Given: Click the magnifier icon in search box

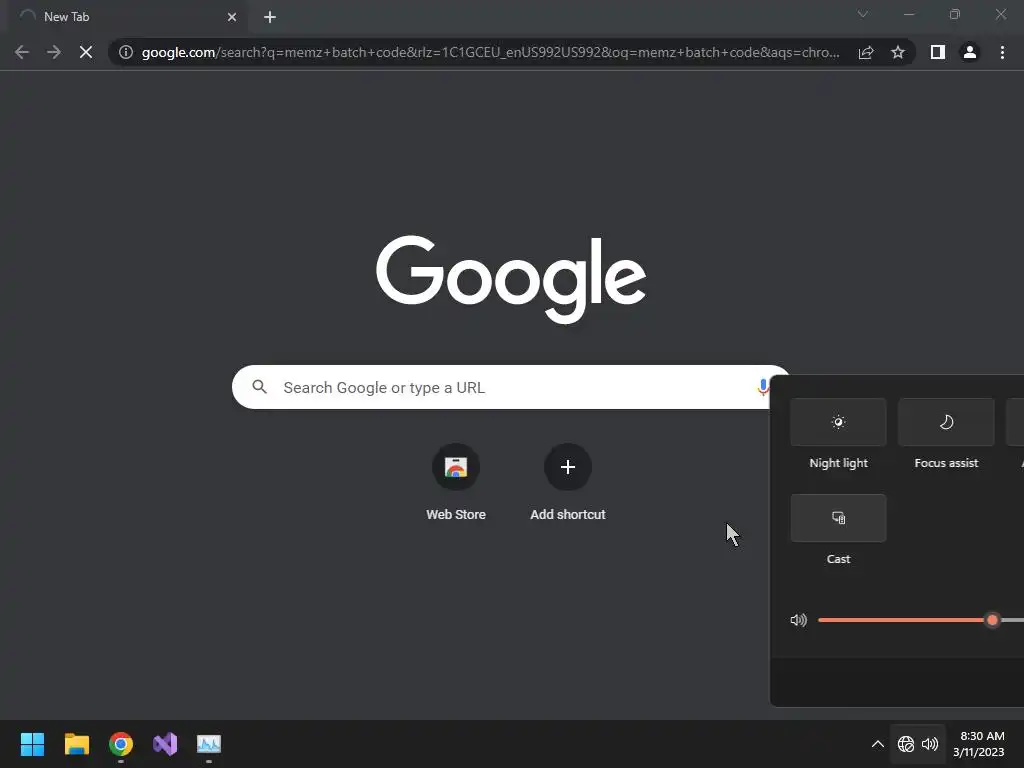Looking at the screenshot, I should pos(259,387).
